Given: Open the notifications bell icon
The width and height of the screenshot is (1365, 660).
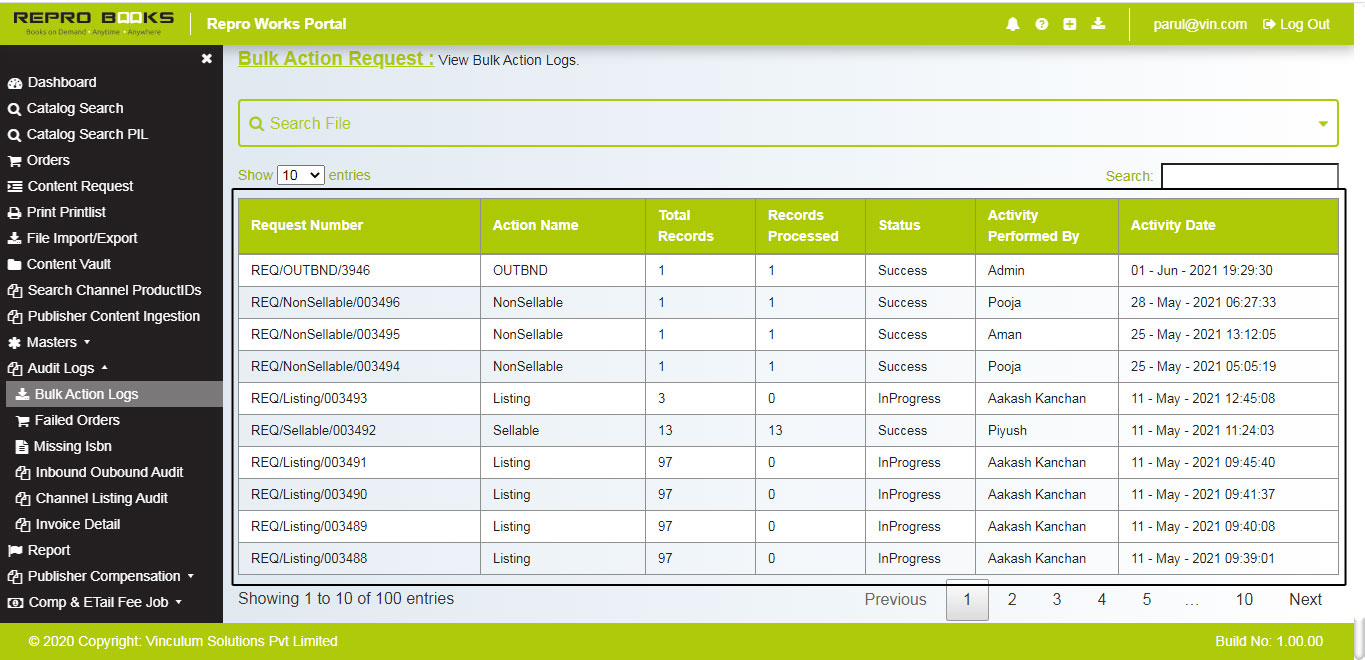Looking at the screenshot, I should pos(1011,23).
